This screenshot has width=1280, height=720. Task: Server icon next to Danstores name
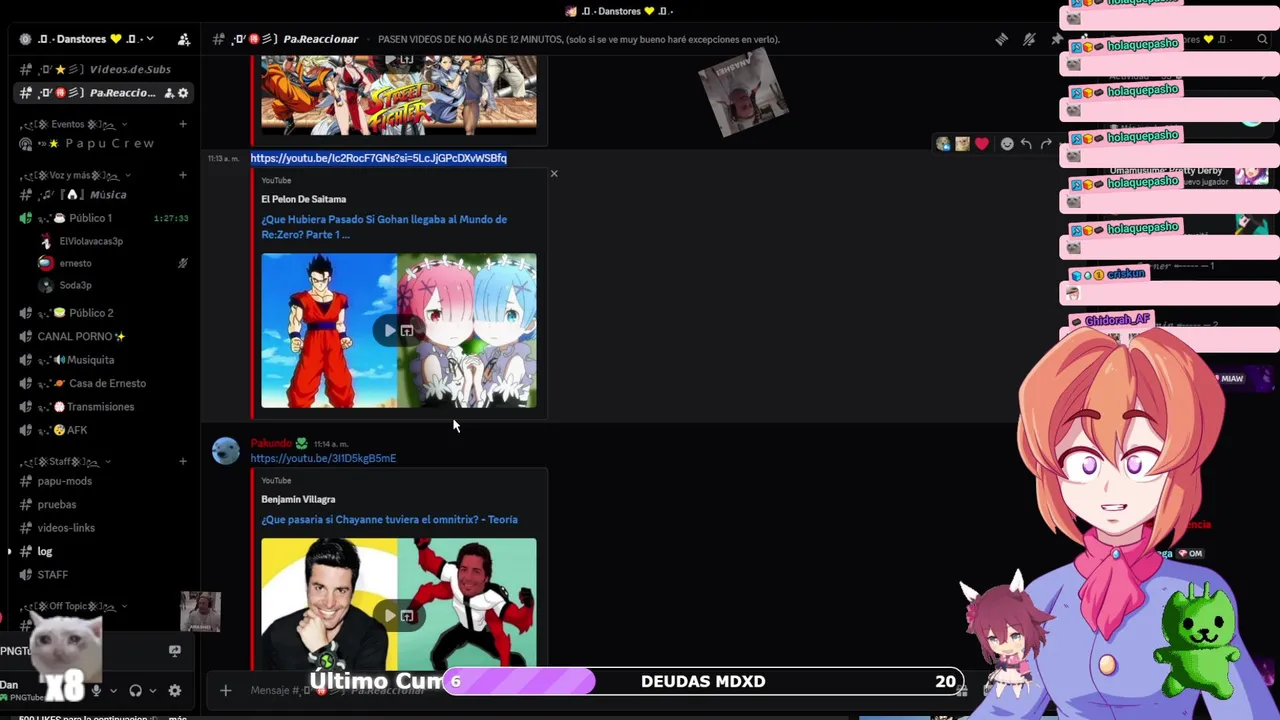click(x=25, y=39)
